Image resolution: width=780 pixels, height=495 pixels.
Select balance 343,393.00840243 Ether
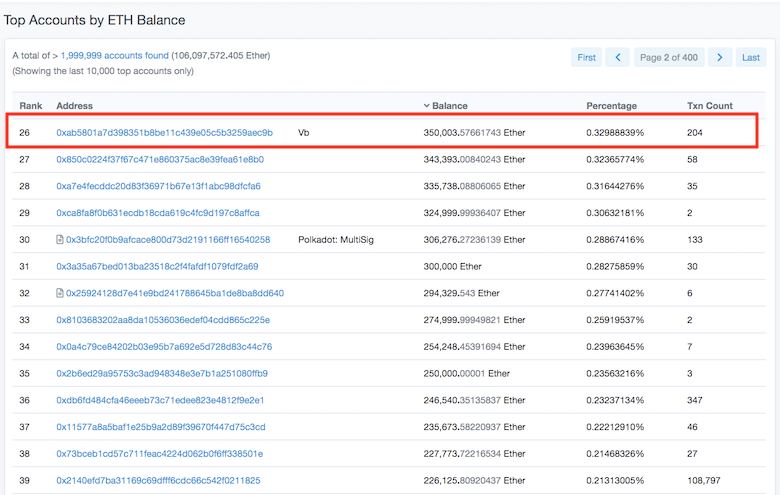click(x=474, y=160)
